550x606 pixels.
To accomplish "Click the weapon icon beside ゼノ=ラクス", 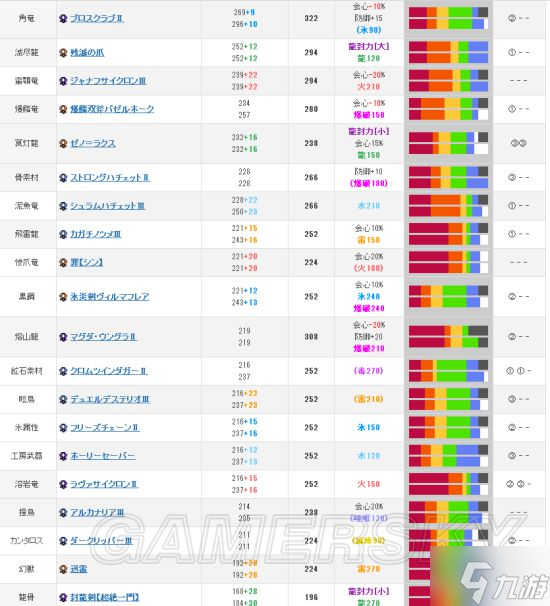I will (x=63, y=143).
